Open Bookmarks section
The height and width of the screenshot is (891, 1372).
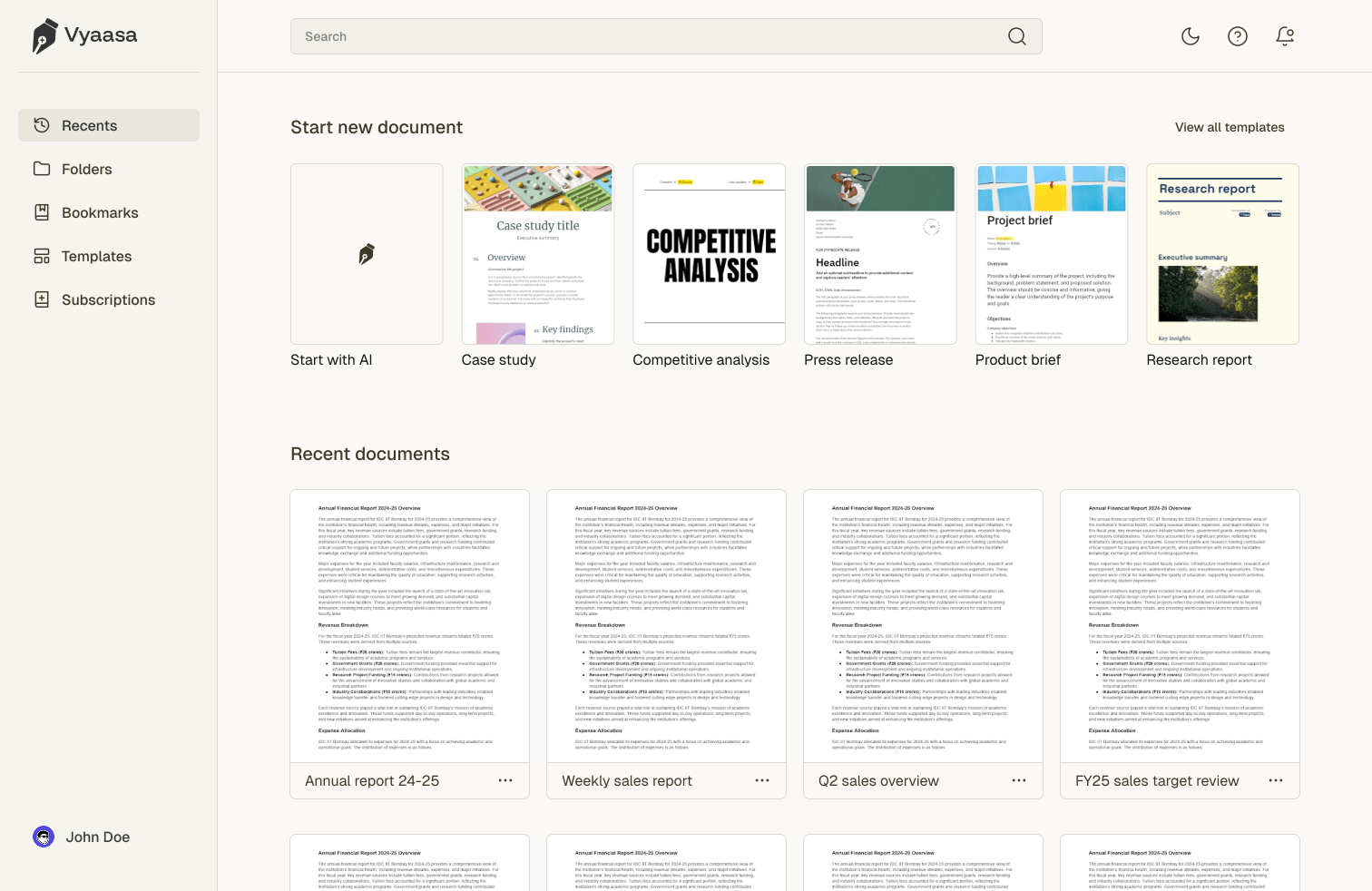pyautogui.click(x=109, y=212)
